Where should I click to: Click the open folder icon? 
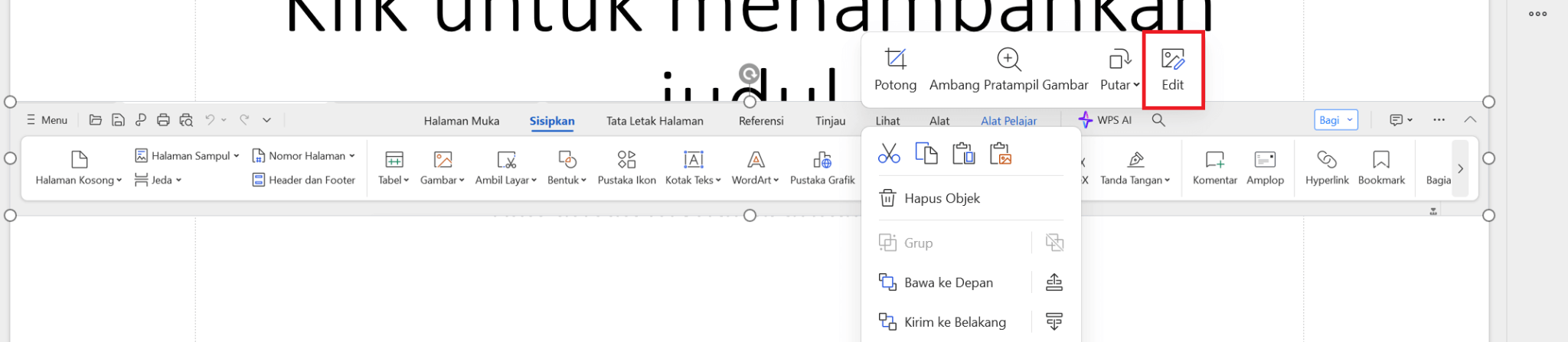(96, 120)
